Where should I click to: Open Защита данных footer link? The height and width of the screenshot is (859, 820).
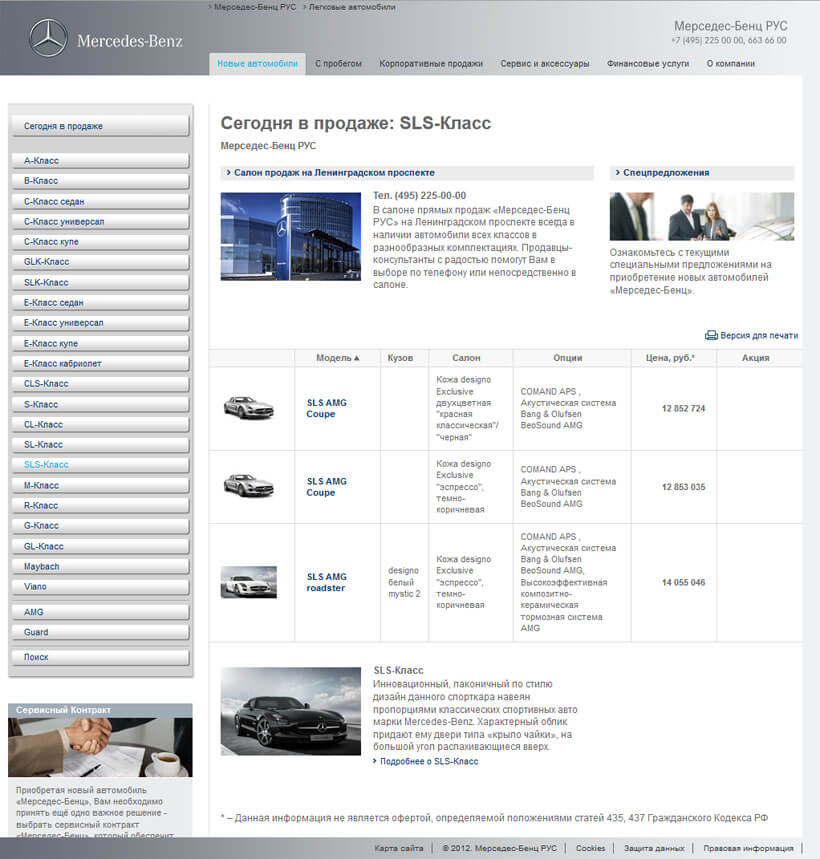[654, 848]
